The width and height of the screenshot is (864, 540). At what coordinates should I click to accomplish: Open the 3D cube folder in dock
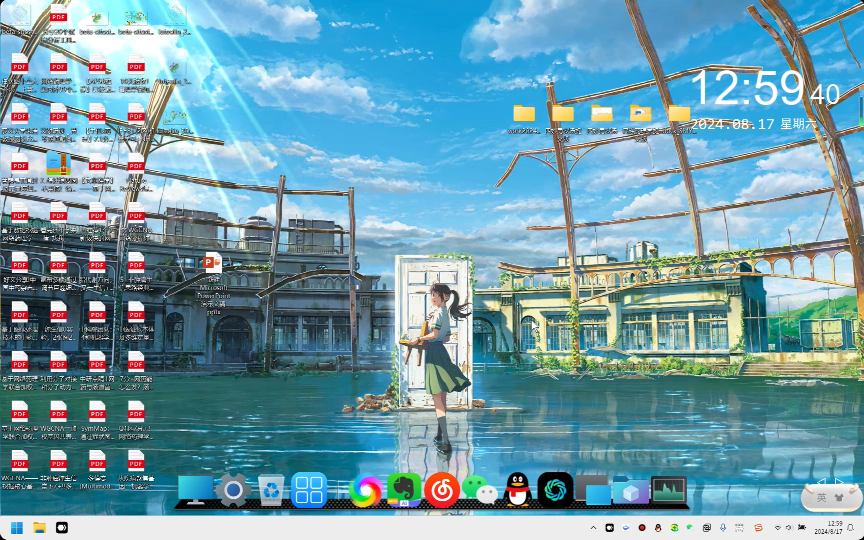tap(630, 489)
